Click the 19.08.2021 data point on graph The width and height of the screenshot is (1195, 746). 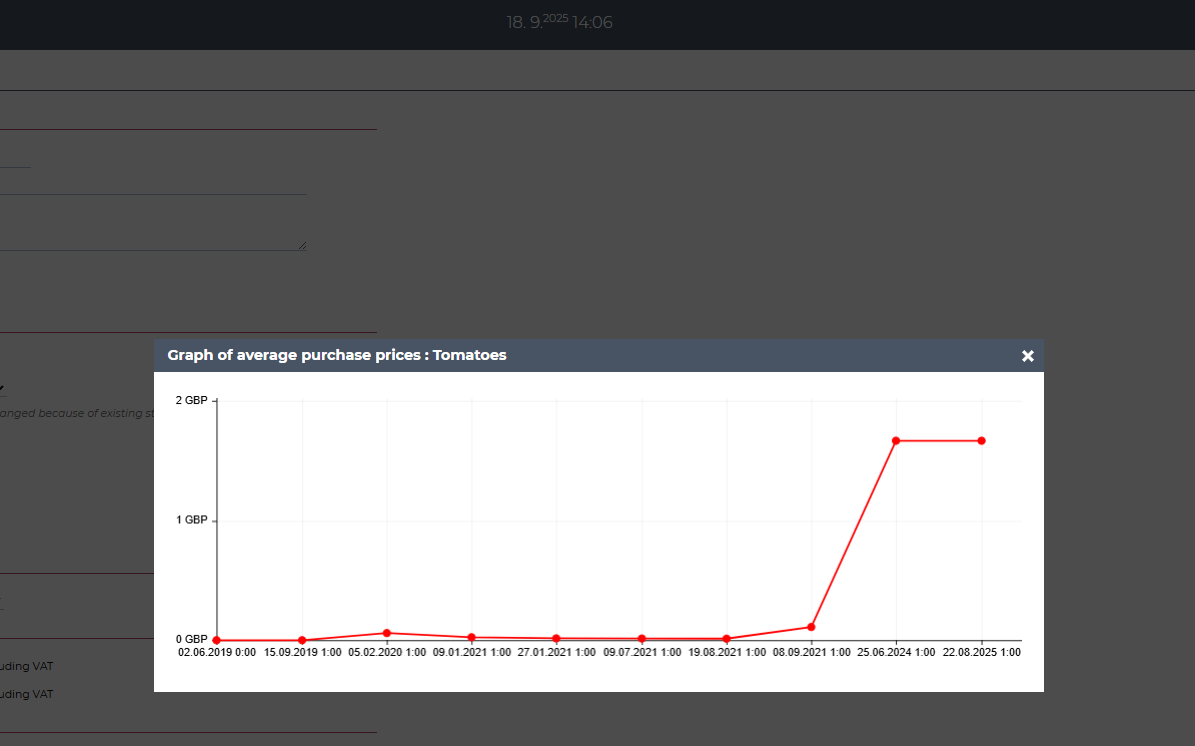[x=727, y=639]
